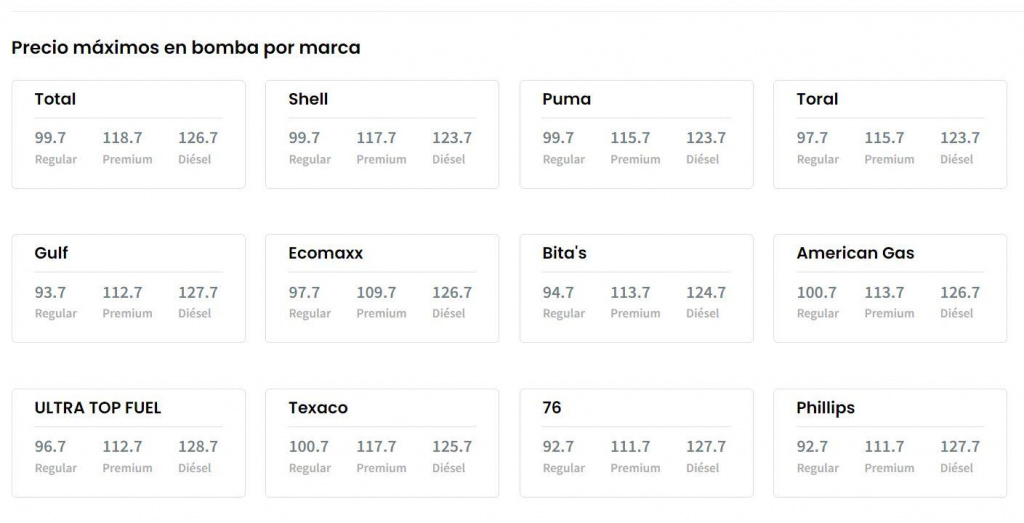Select the Shell brand card heading
The height and width of the screenshot is (523, 1024).
(308, 99)
